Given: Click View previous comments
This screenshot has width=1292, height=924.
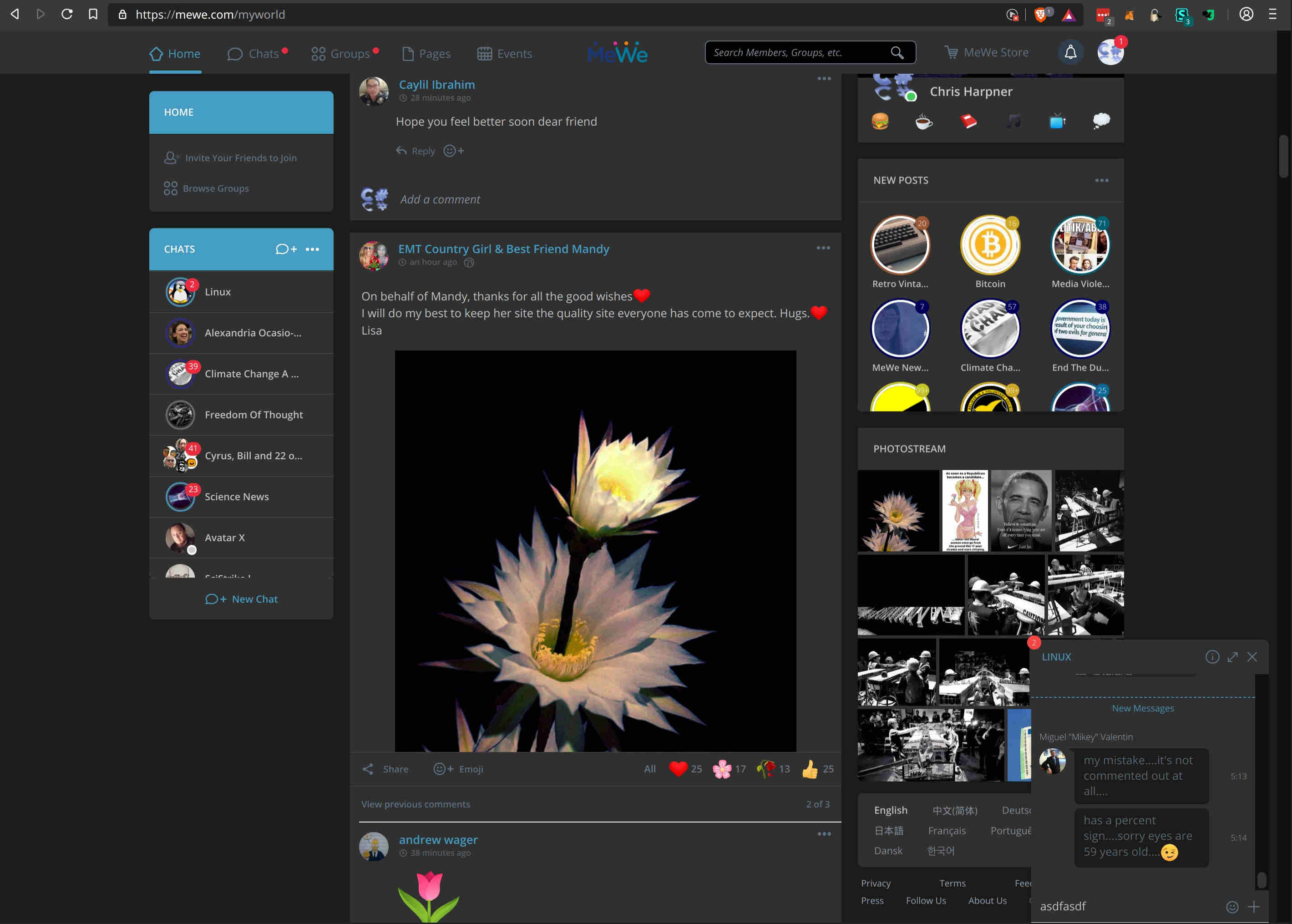Looking at the screenshot, I should pos(415,804).
